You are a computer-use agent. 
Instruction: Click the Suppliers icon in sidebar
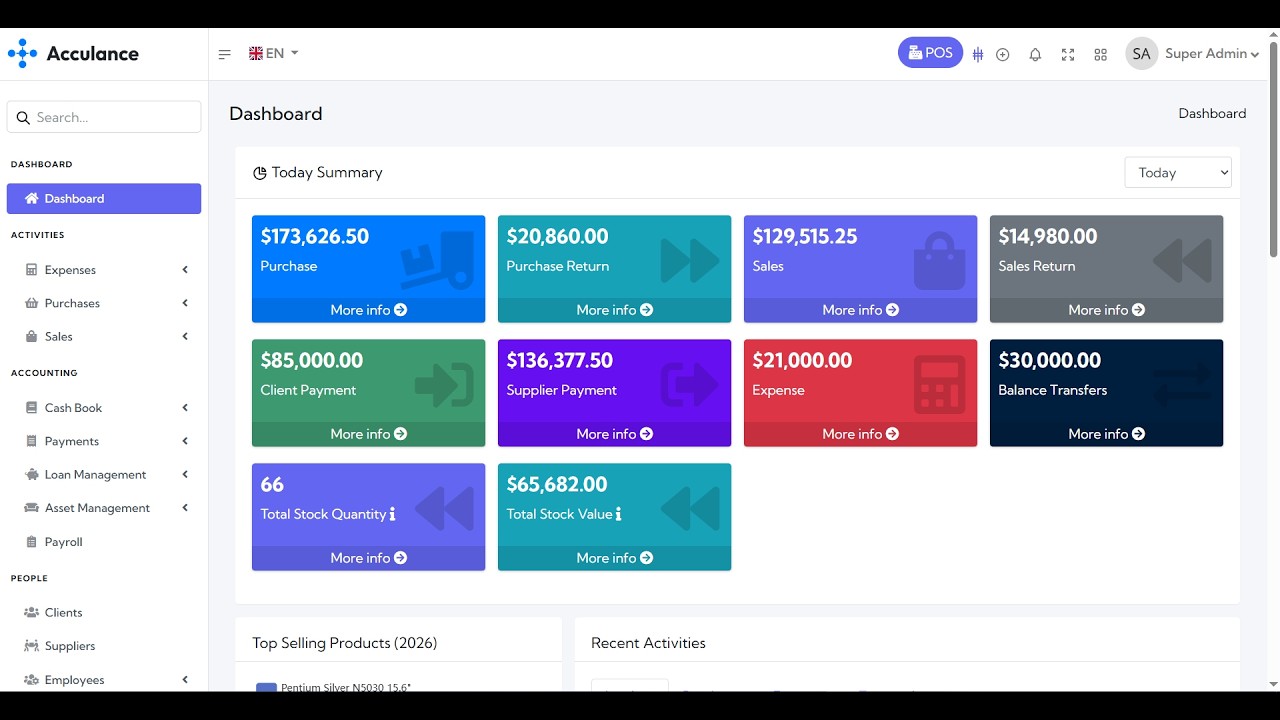click(31, 646)
